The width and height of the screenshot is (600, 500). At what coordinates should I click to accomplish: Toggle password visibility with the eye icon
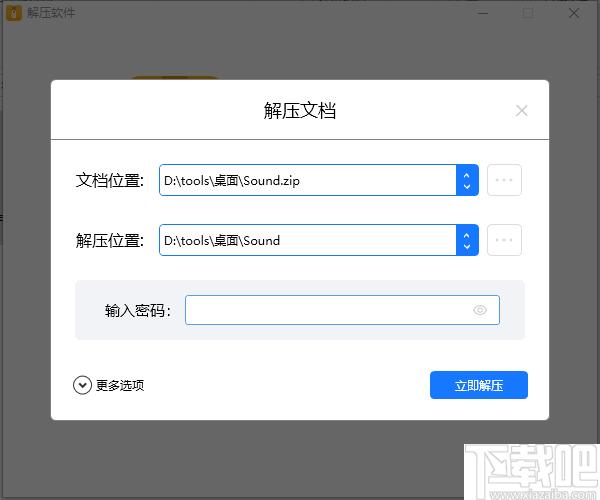[x=480, y=310]
